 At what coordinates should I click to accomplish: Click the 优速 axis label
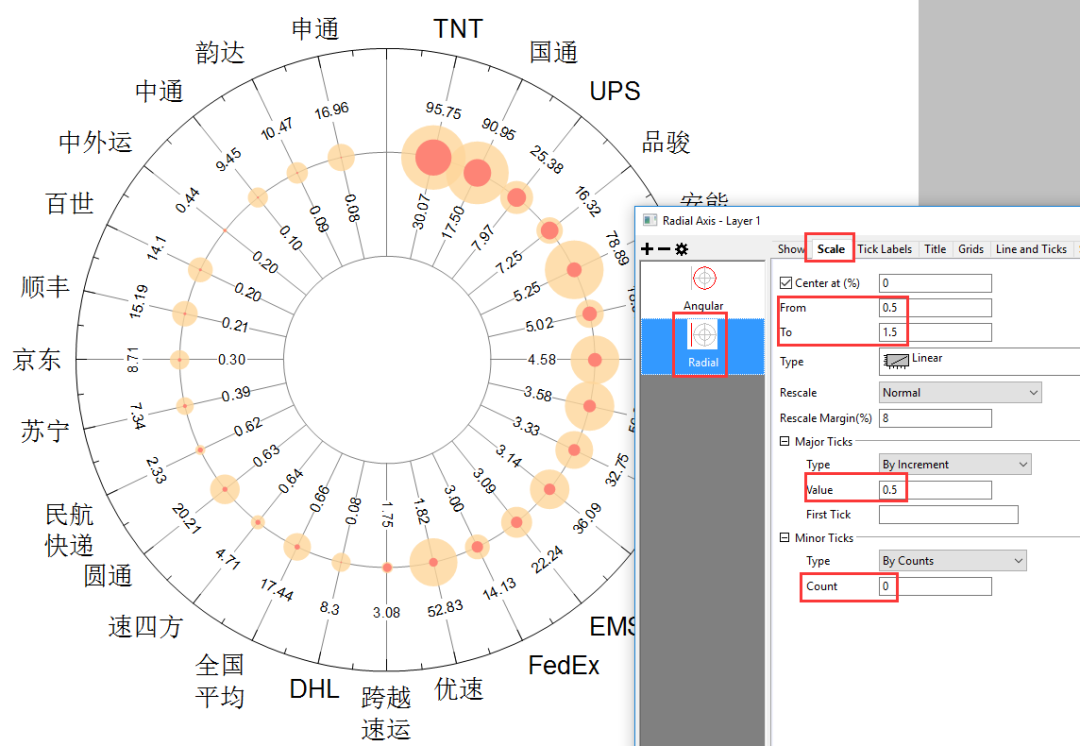click(x=459, y=689)
